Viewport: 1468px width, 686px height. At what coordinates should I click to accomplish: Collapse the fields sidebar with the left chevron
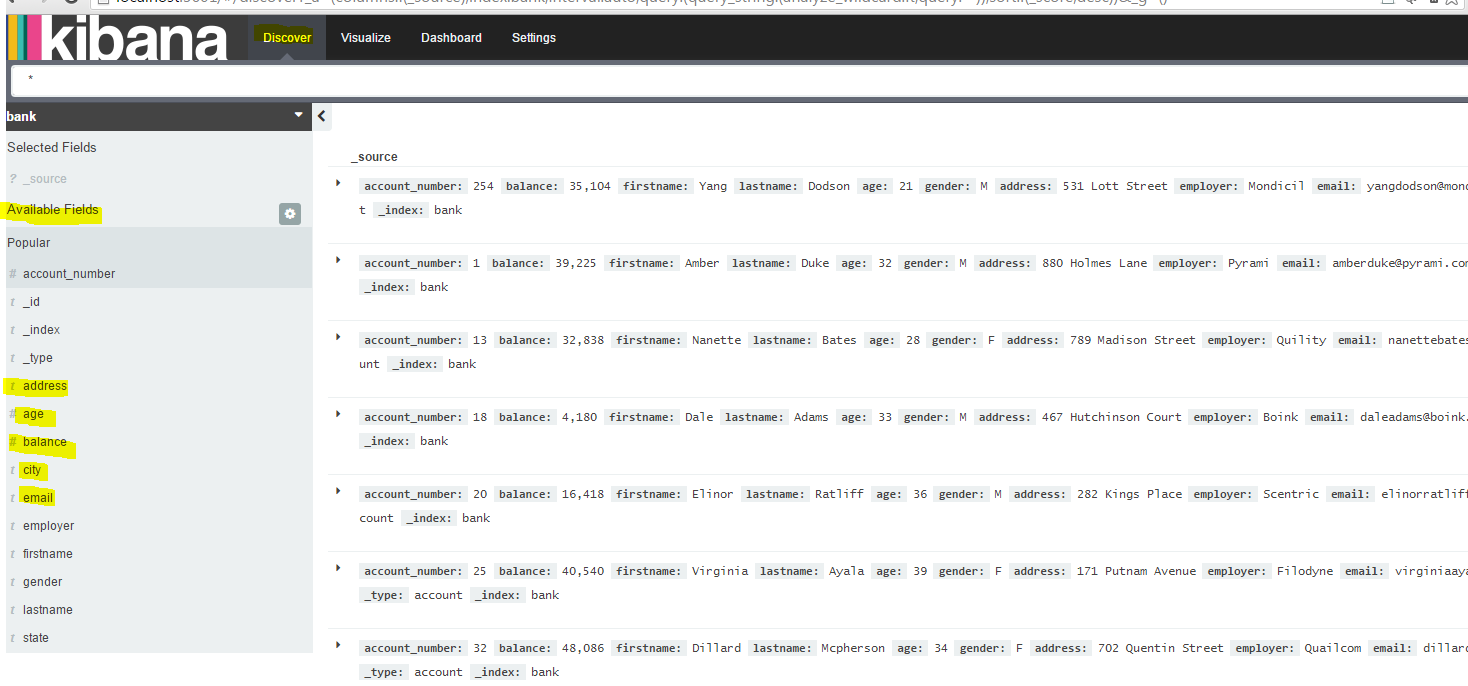(x=321, y=116)
